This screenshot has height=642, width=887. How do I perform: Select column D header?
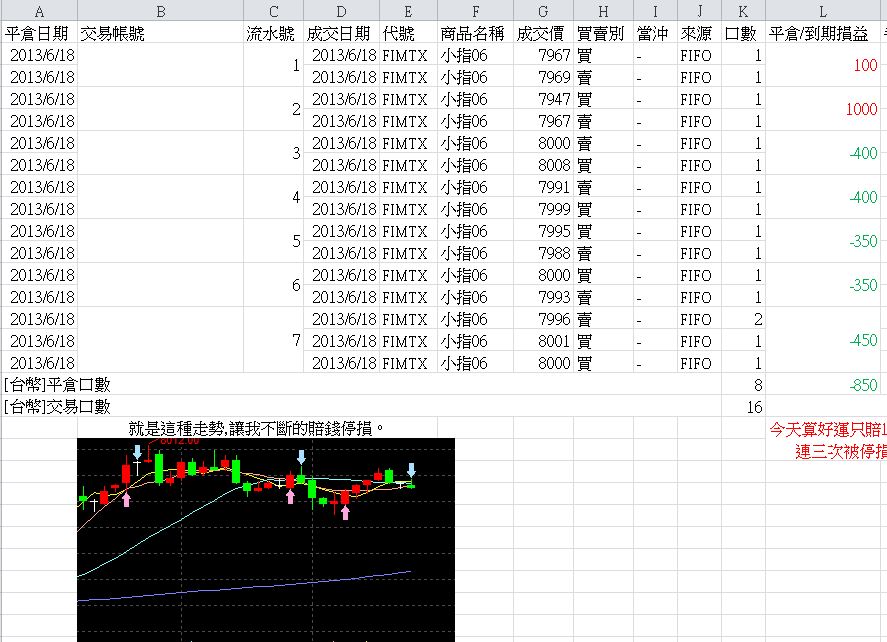(342, 11)
